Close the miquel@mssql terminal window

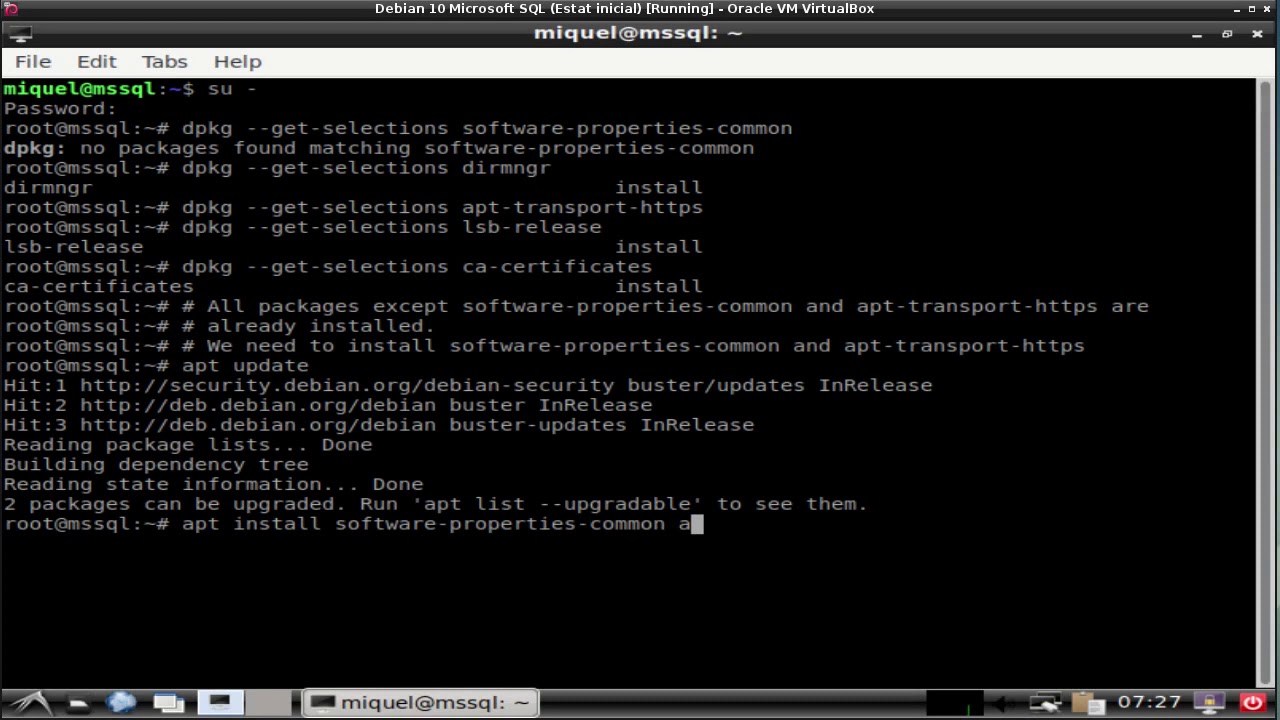coord(1257,34)
